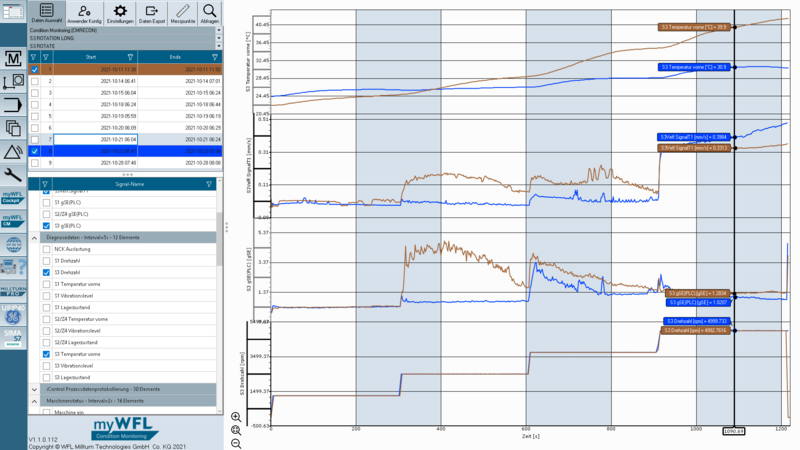The image size is (800, 450).
Task: Click the Signal-Name column header
Action: 130,184
